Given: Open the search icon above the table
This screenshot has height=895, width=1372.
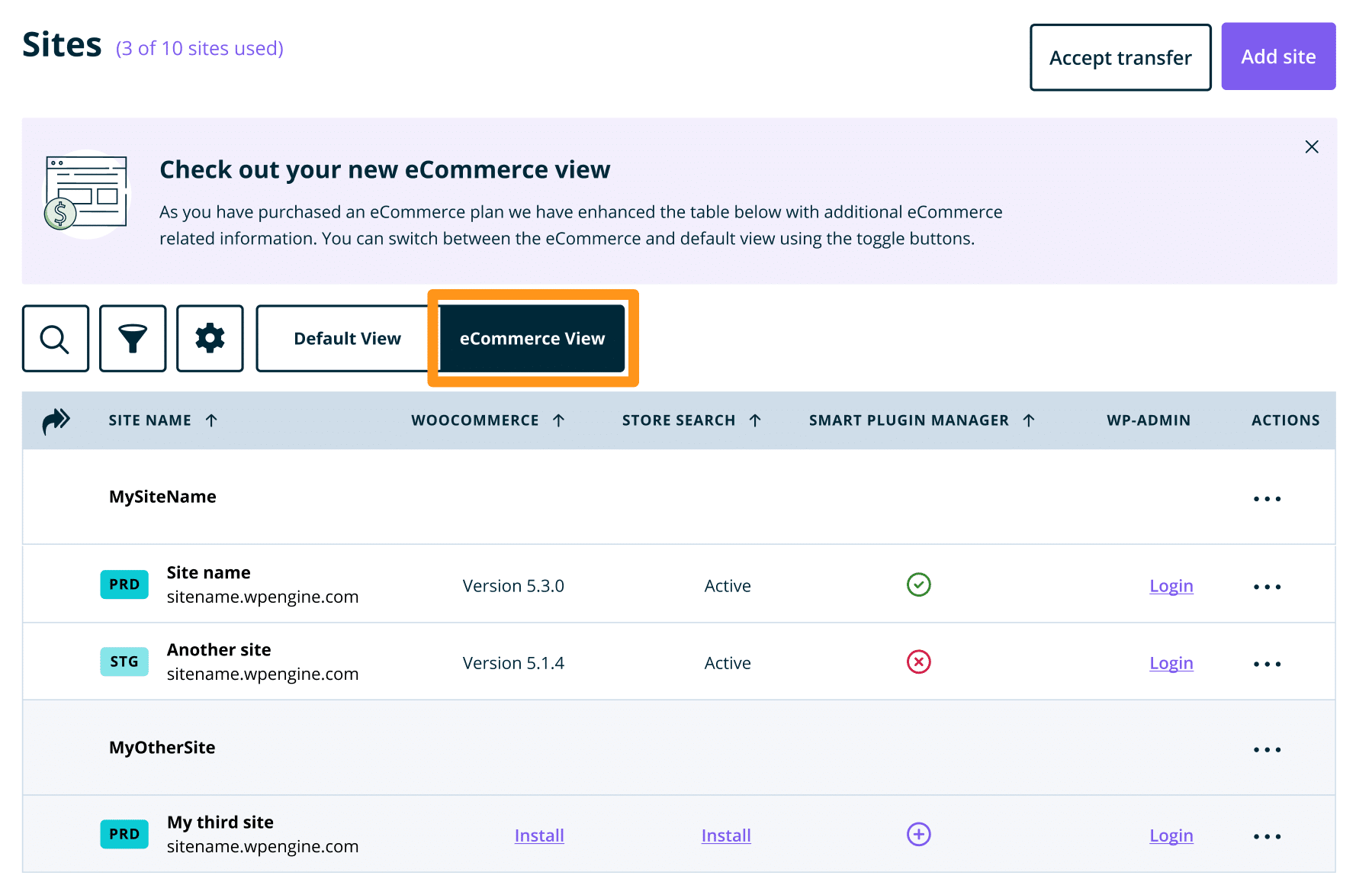Looking at the screenshot, I should [55, 338].
